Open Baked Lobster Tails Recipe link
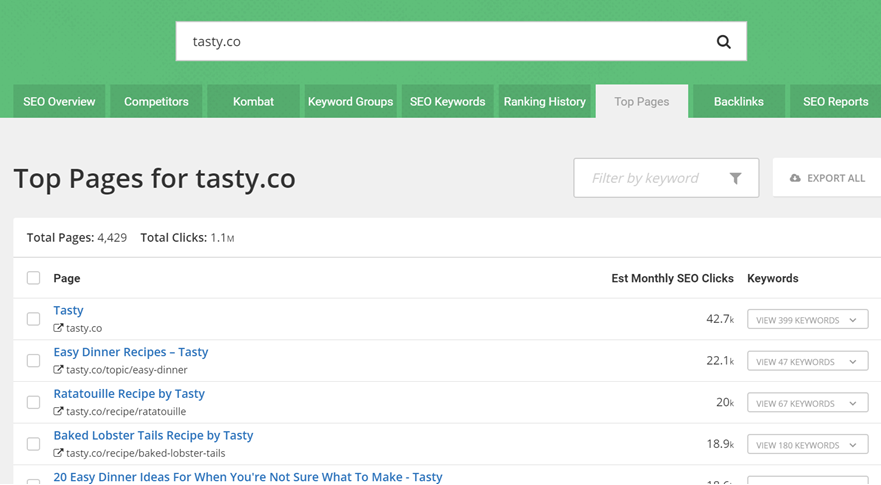The width and height of the screenshot is (881, 485). point(153,435)
